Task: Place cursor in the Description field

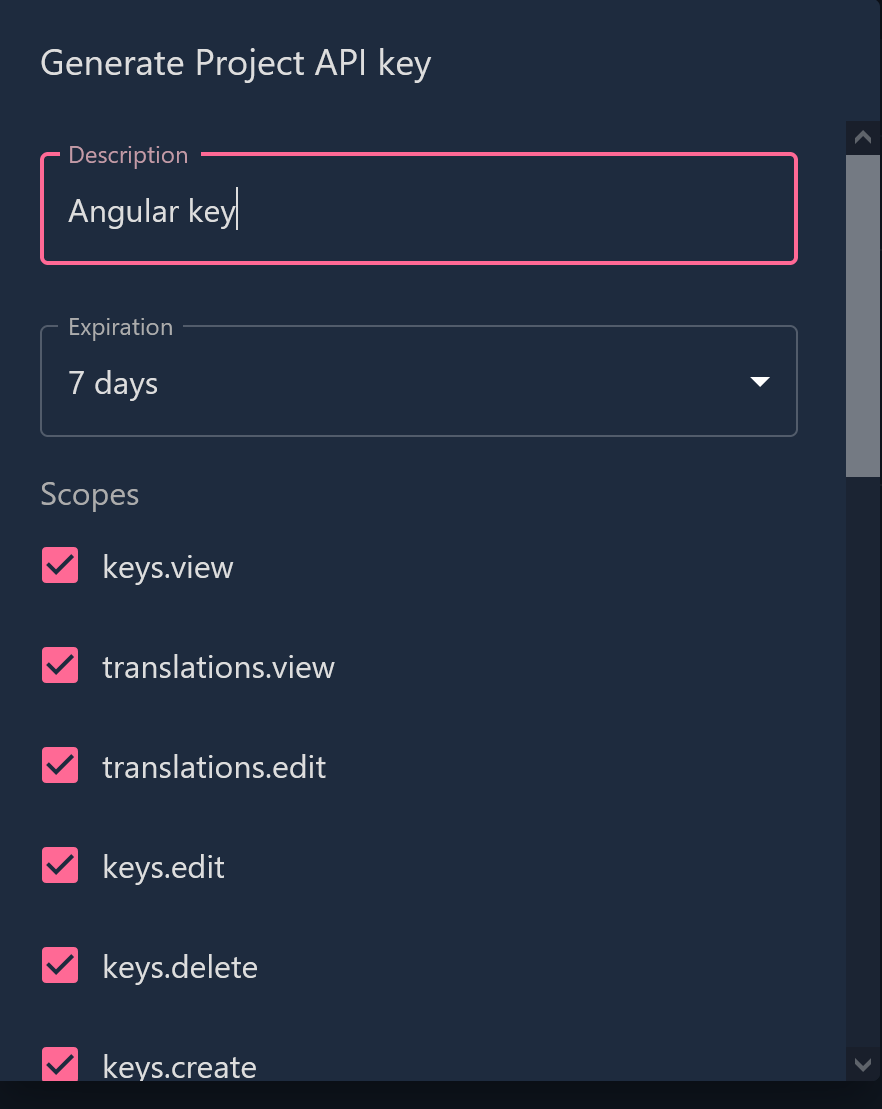Action: click(419, 210)
